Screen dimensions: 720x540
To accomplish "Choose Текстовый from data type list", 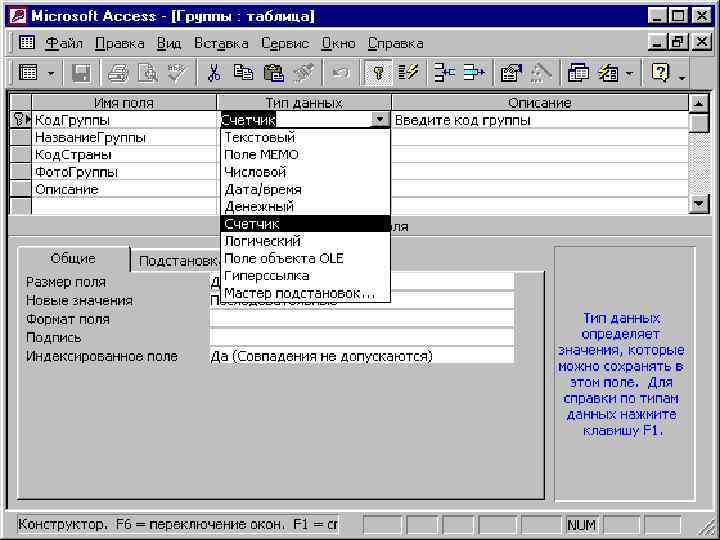I will click(x=305, y=137).
